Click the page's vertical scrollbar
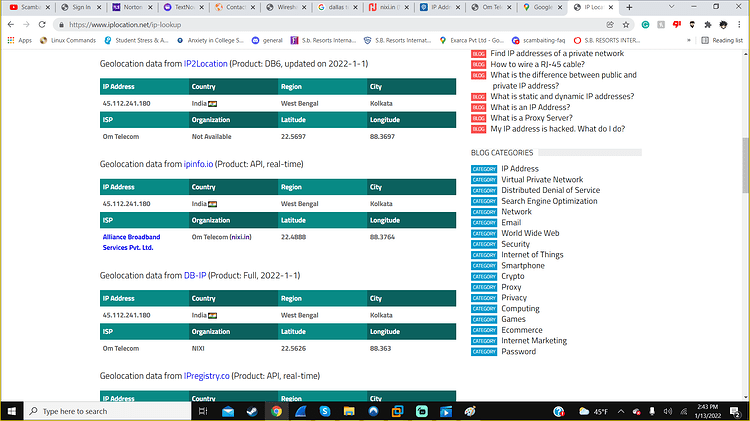 [745, 167]
